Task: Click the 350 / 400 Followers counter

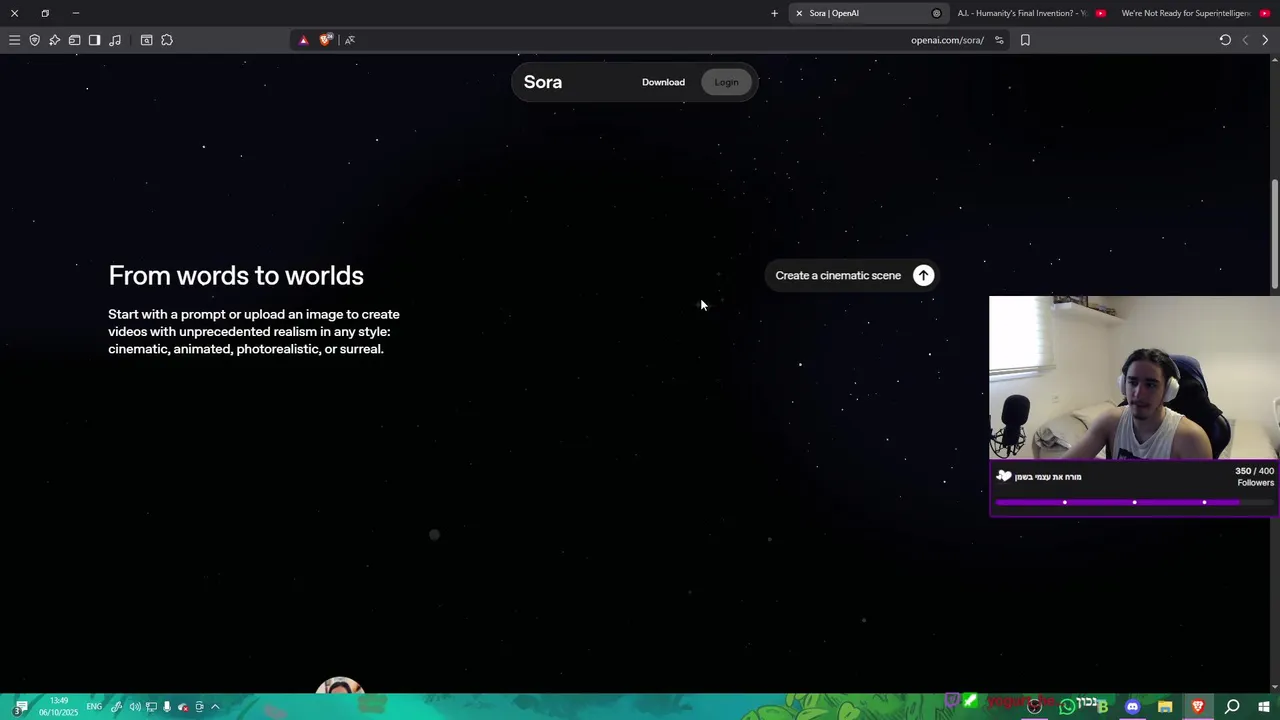Action: click(1254, 477)
